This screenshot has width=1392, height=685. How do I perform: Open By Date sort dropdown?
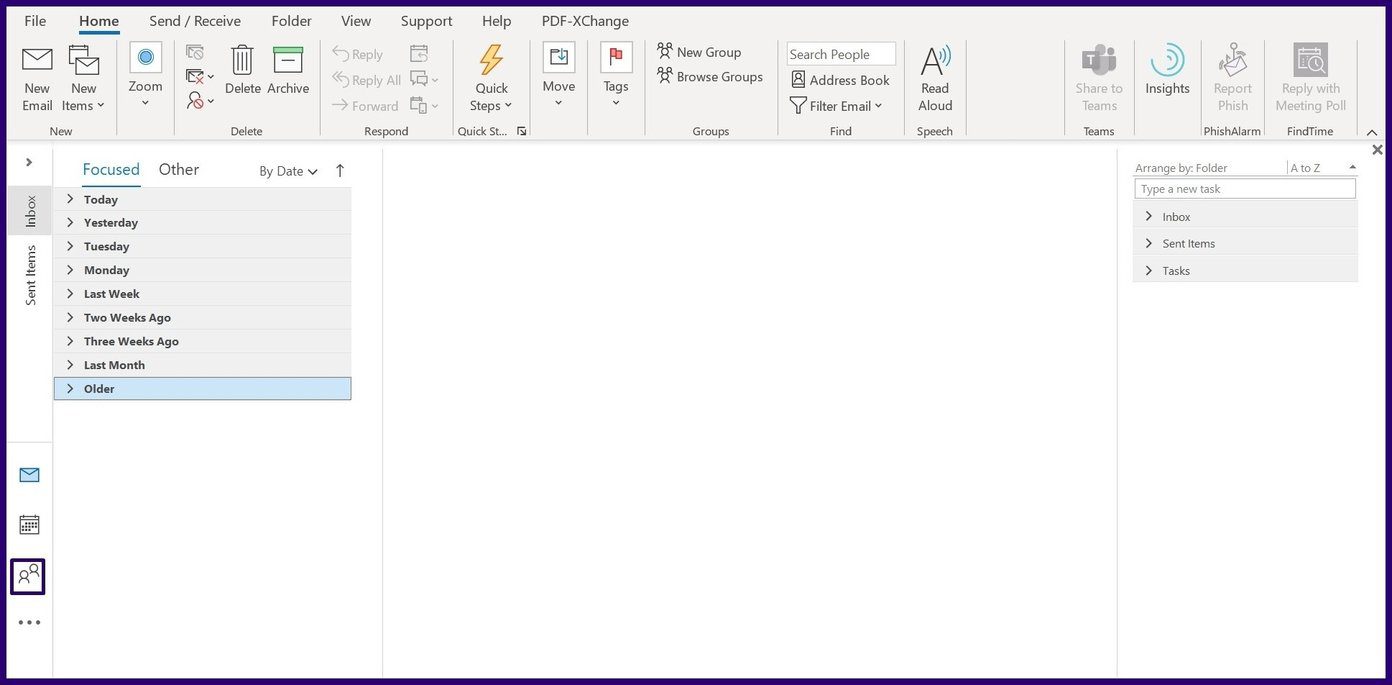[288, 171]
